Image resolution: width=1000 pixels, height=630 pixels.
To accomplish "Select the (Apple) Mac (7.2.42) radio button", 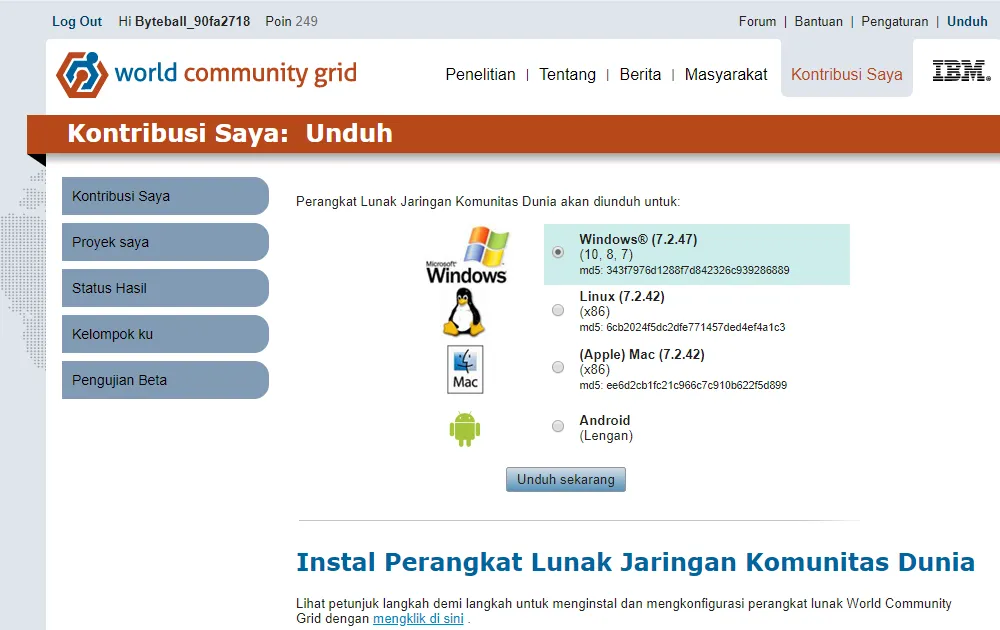I will click(x=558, y=367).
